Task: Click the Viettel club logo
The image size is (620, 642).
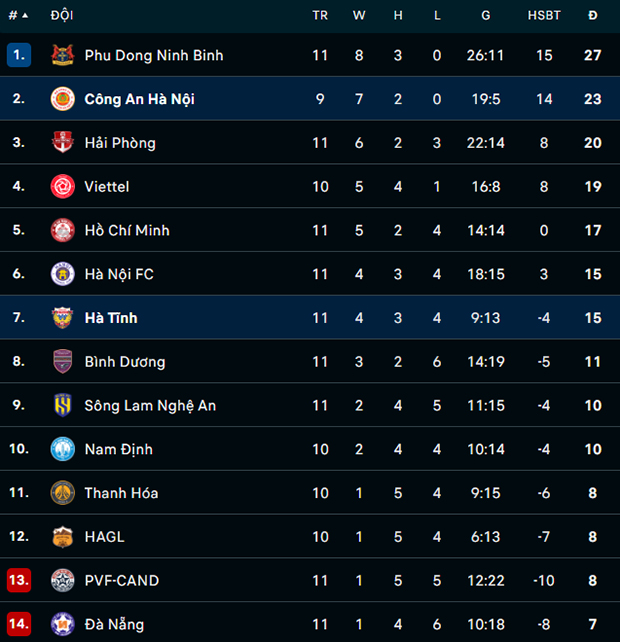Action: tap(63, 186)
